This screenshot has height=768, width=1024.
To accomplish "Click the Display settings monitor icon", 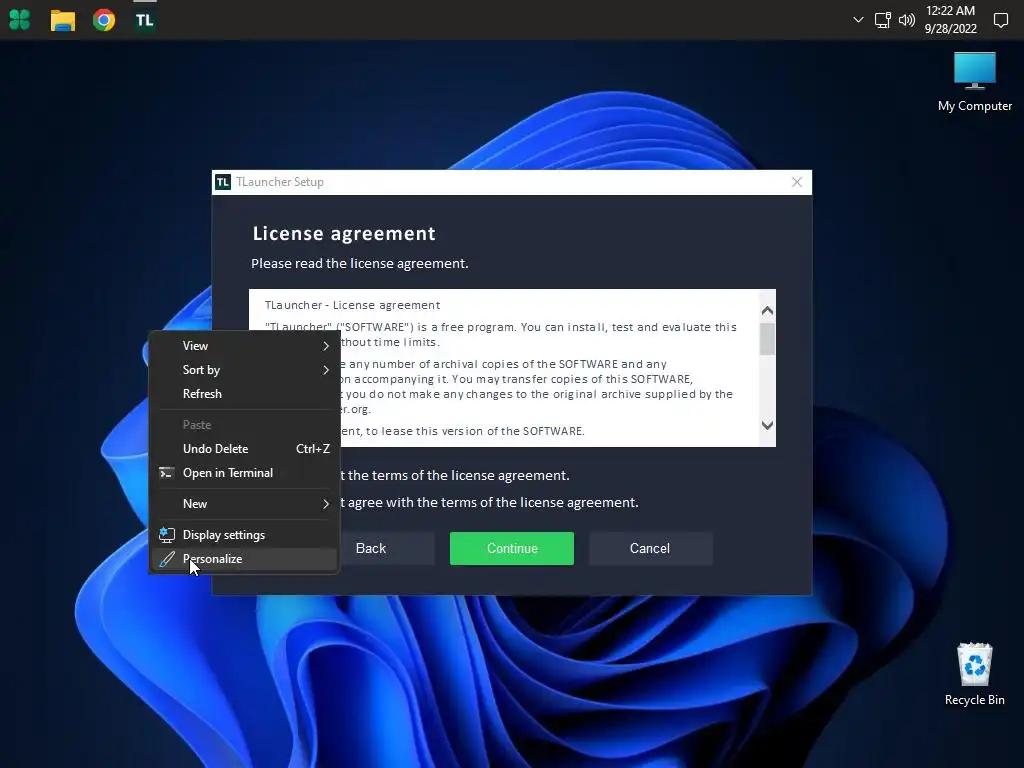I will tap(167, 535).
